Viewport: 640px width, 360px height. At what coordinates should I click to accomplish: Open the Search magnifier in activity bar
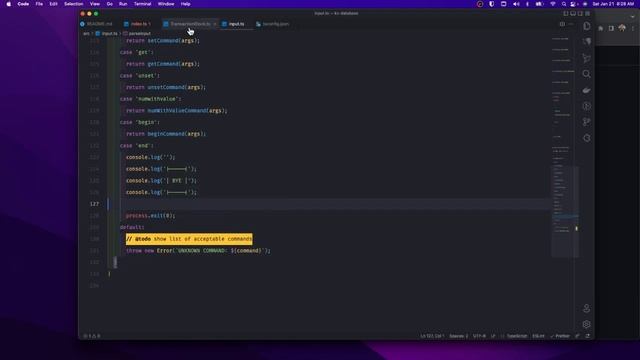coord(587,74)
